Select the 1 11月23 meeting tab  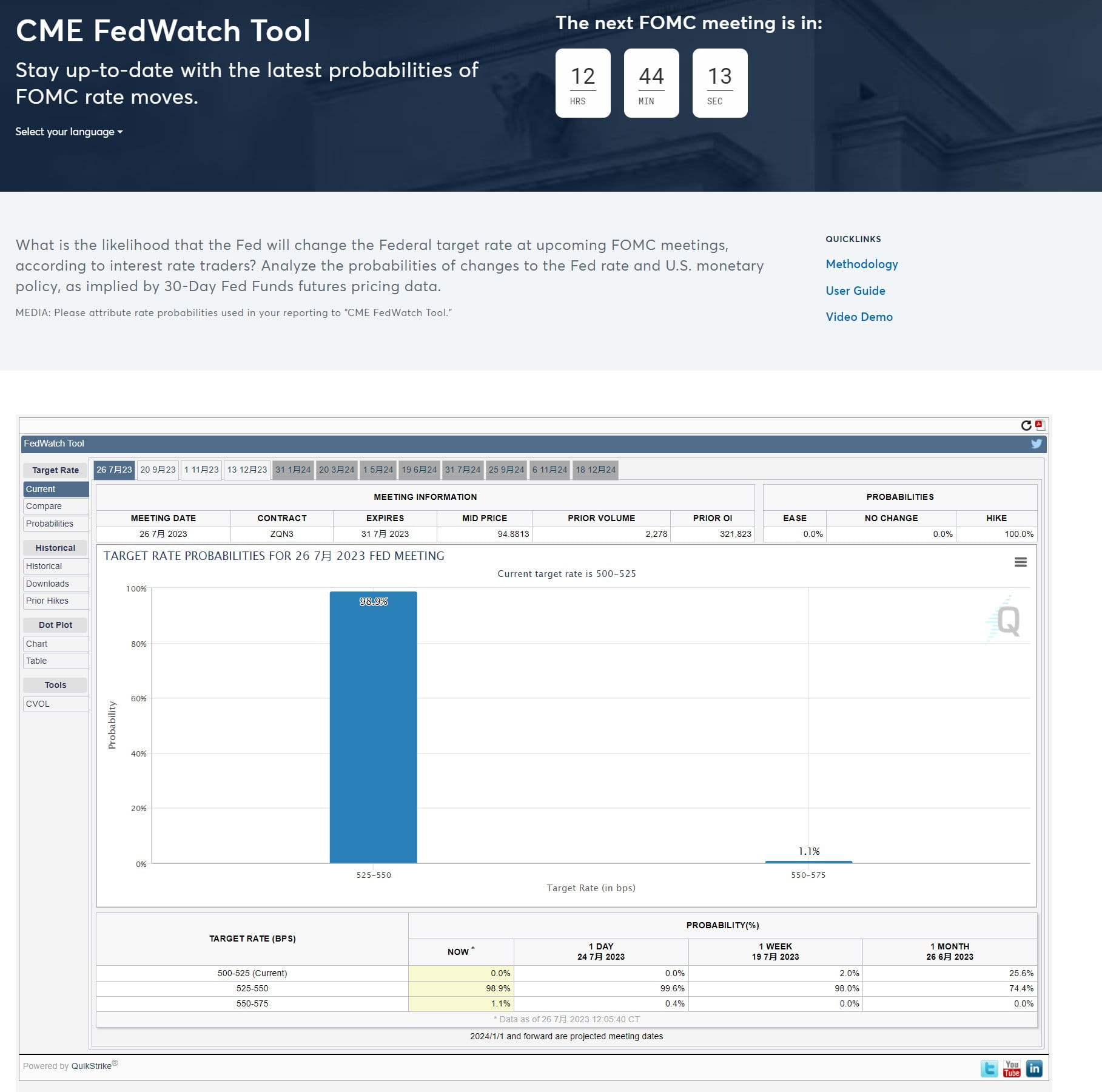[201, 470]
